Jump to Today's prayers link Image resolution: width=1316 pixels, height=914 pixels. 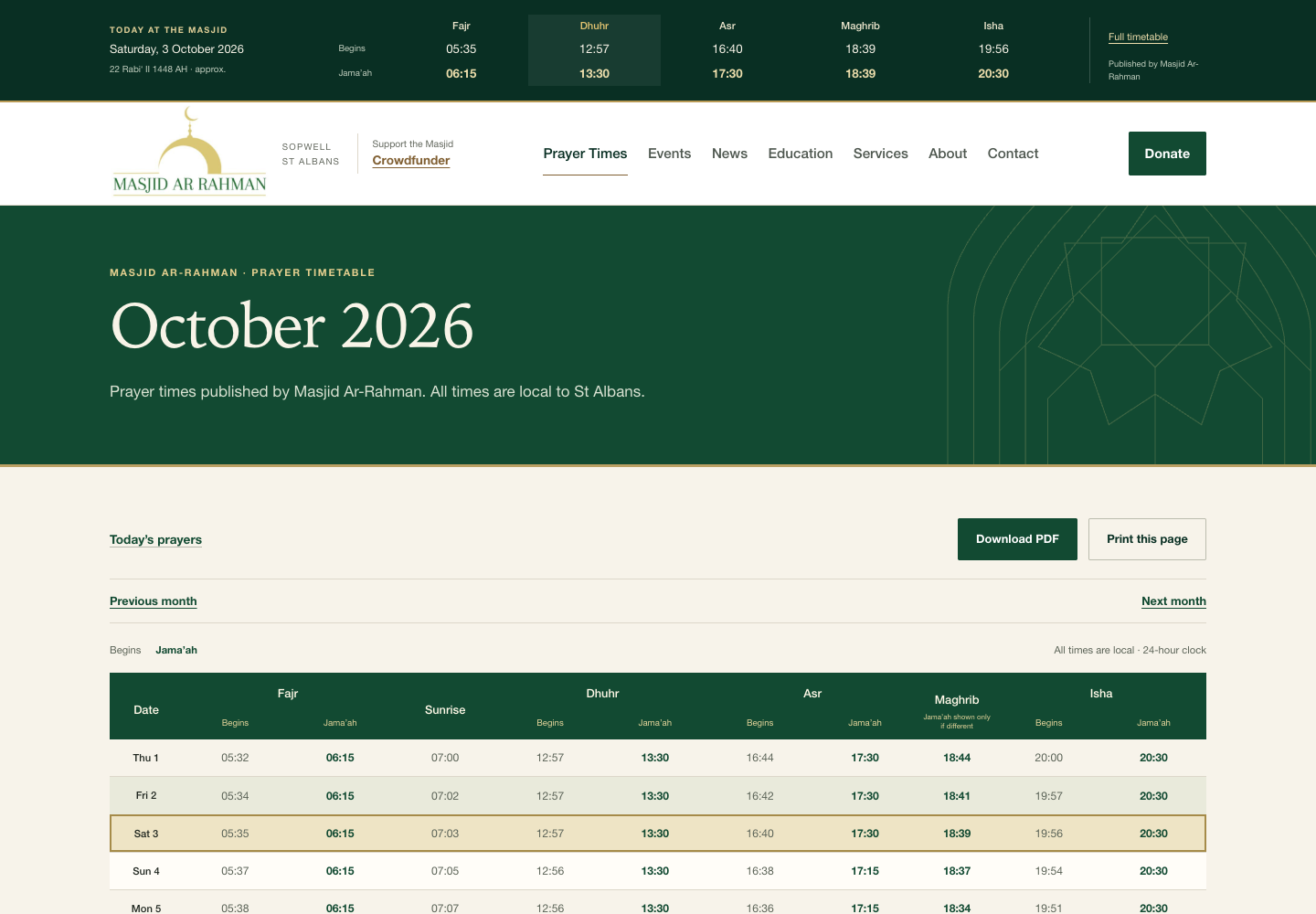(x=155, y=540)
